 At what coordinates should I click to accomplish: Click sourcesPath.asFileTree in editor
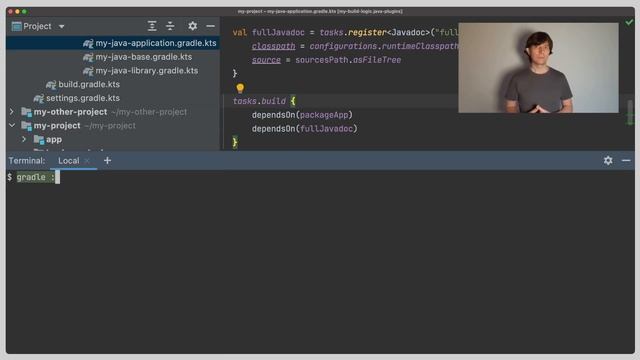pos(348,60)
